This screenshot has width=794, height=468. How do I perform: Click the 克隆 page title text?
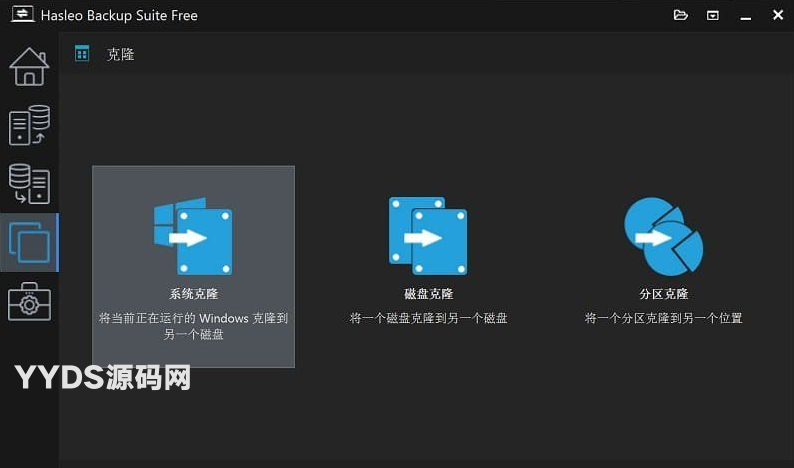(121, 54)
